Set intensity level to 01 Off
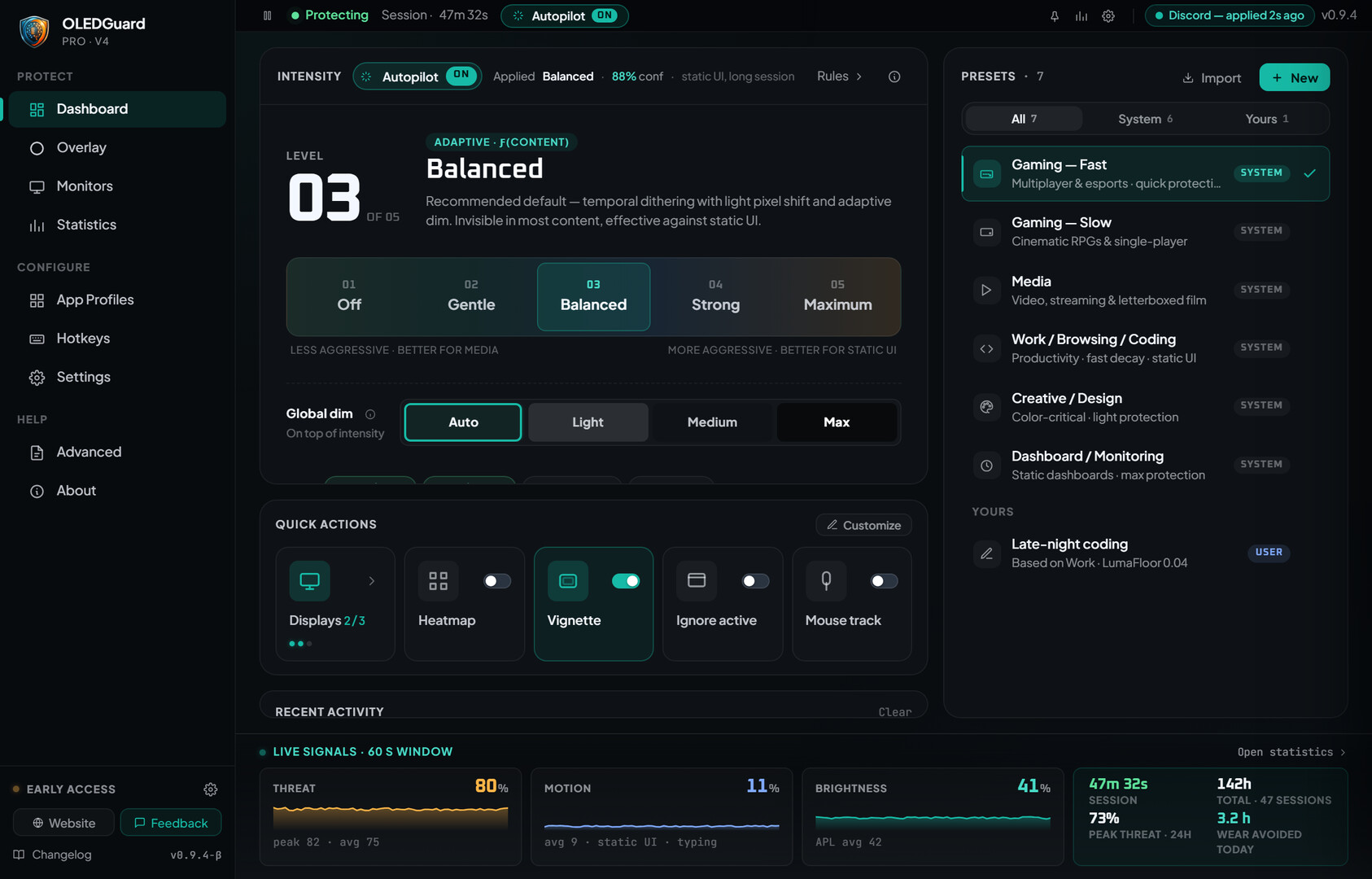 349,296
